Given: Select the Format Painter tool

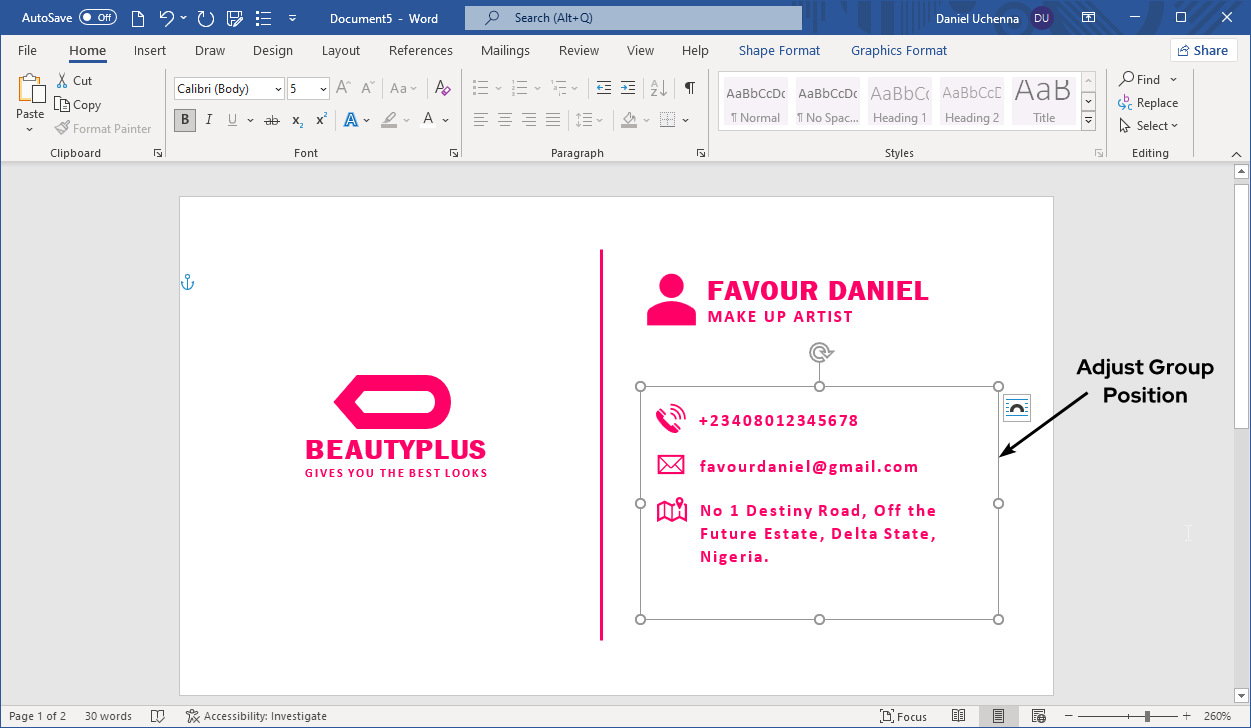Looking at the screenshot, I should pyautogui.click(x=103, y=128).
